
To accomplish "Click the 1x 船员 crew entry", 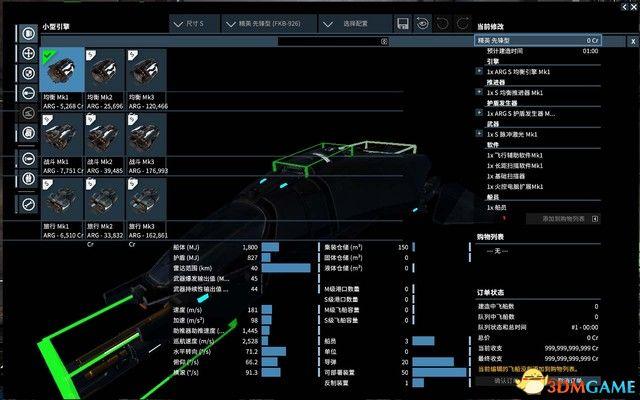I will (x=496, y=207).
